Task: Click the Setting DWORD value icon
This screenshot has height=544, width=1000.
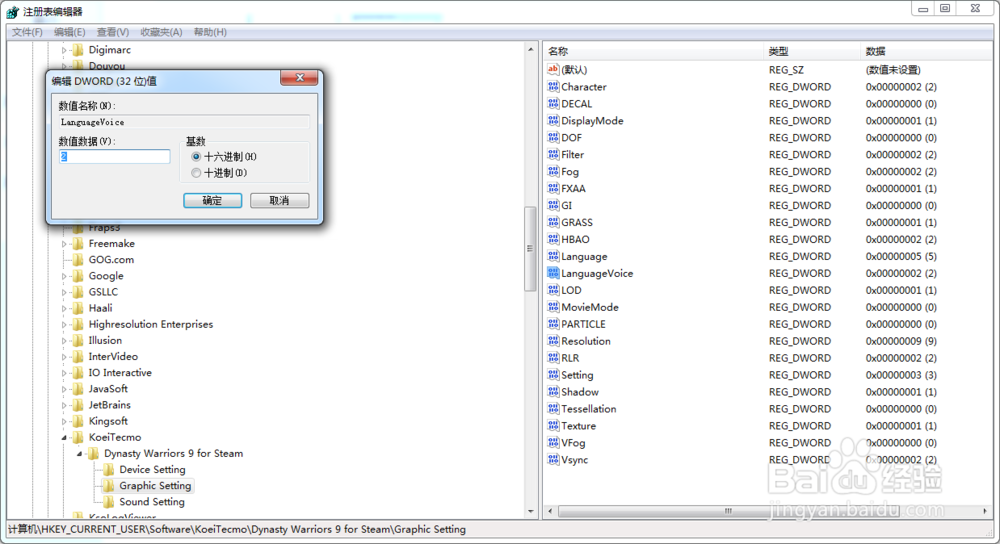Action: coord(553,374)
